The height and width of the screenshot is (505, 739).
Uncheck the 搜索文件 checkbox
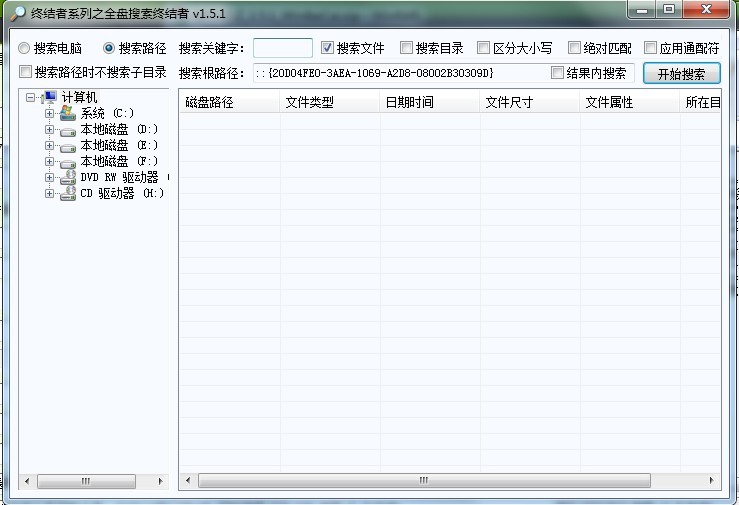click(327, 48)
